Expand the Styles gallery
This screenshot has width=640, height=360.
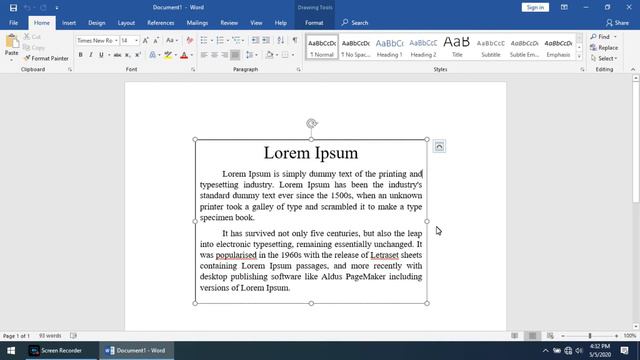pyautogui.click(x=579, y=57)
